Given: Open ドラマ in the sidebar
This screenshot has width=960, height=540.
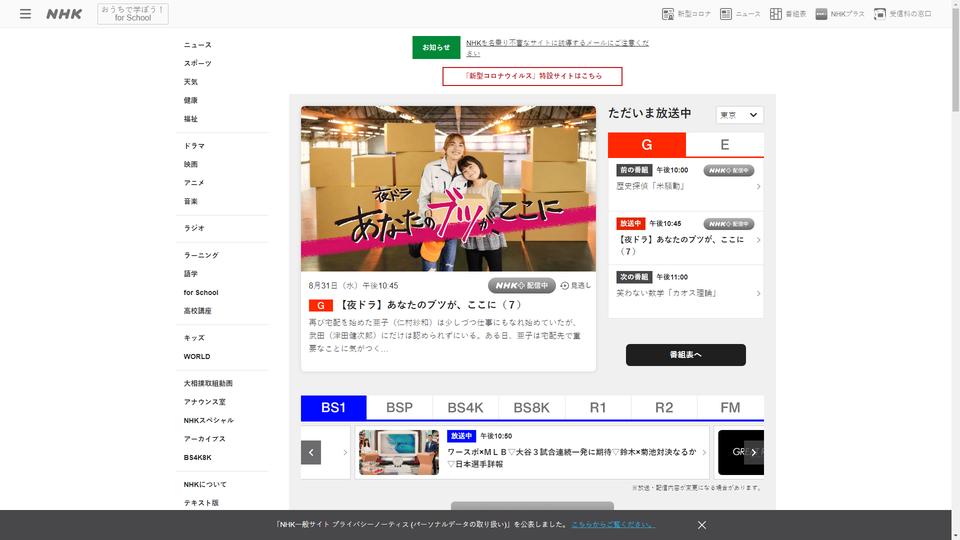Looking at the screenshot, I should pyautogui.click(x=194, y=146).
